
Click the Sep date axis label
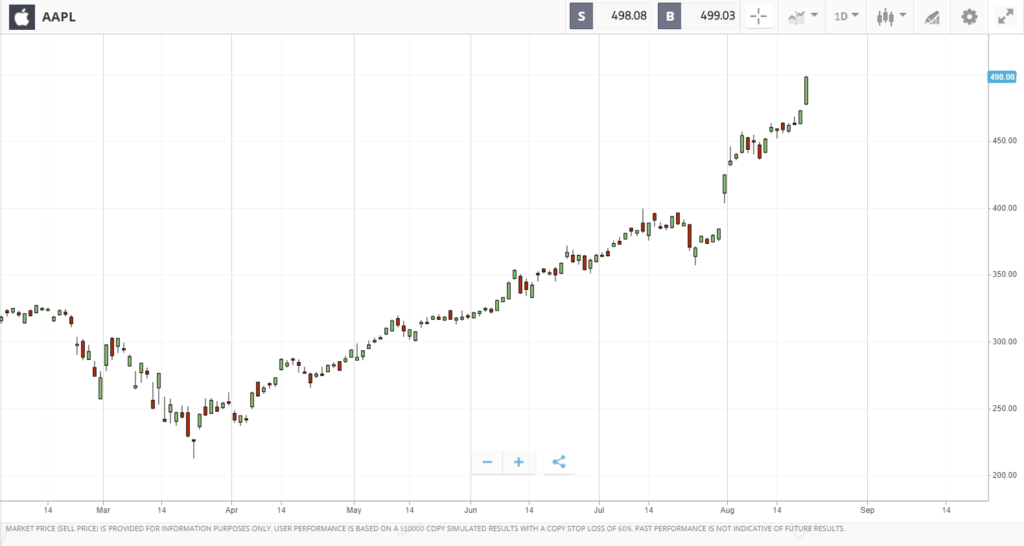click(867, 510)
